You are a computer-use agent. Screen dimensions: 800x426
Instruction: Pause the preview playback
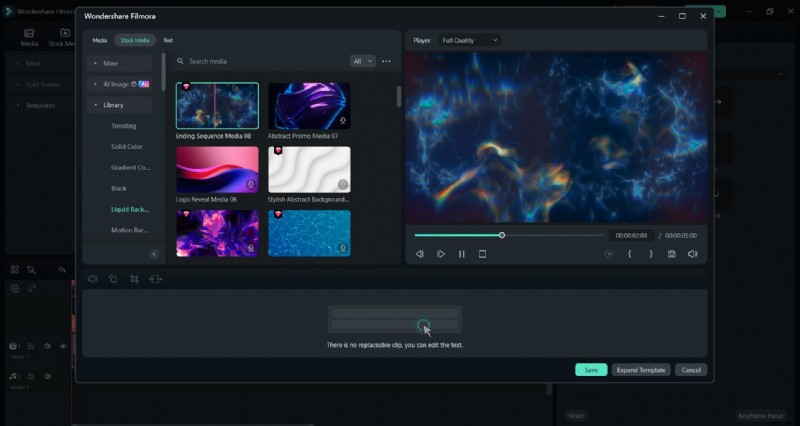(461, 254)
